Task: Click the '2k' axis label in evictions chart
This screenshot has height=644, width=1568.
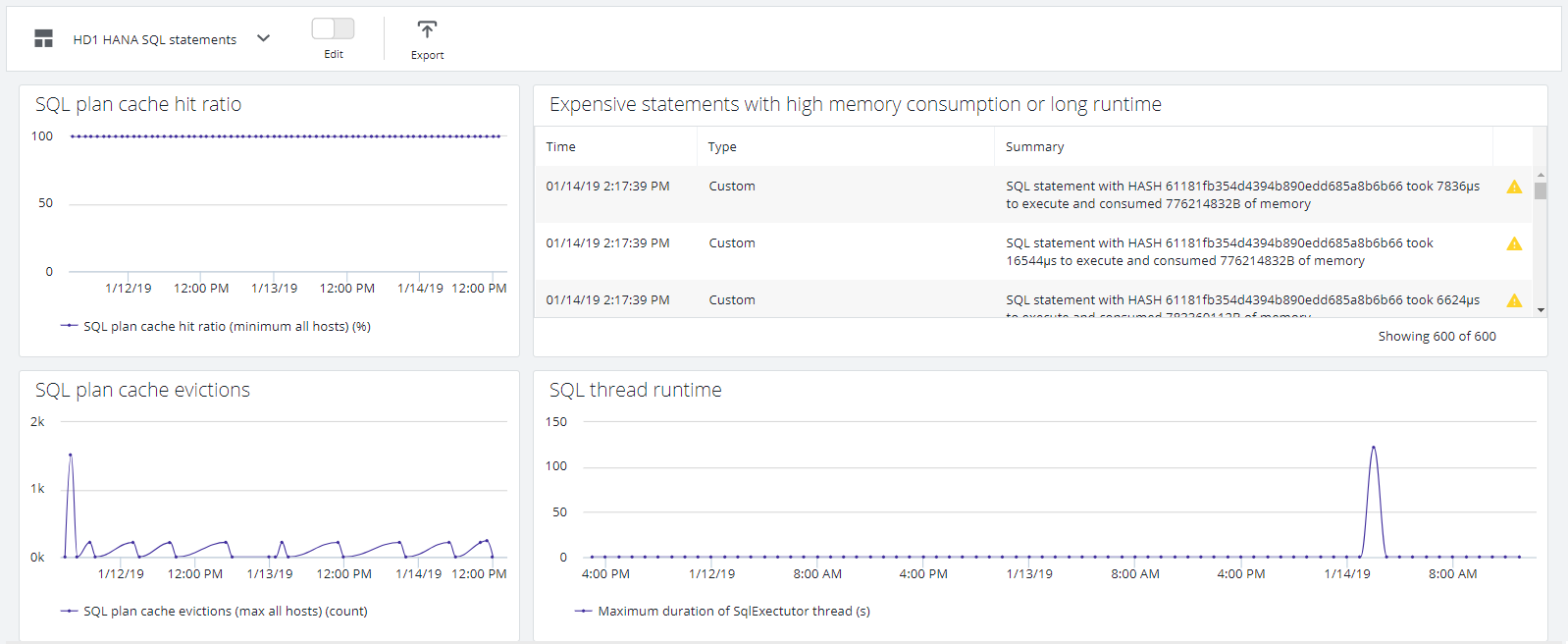Action: click(x=37, y=421)
